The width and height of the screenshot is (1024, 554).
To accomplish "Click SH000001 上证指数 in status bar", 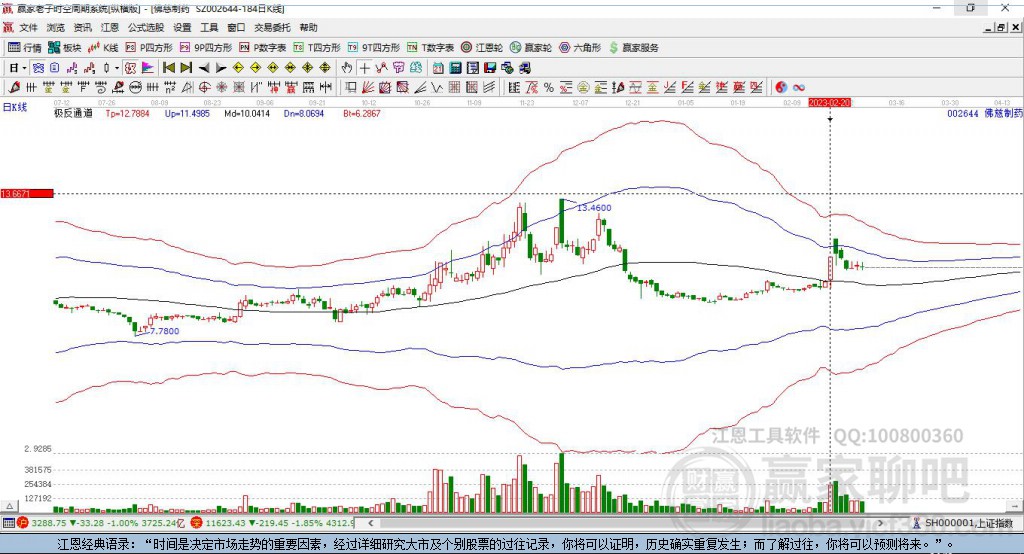I will tap(967, 523).
